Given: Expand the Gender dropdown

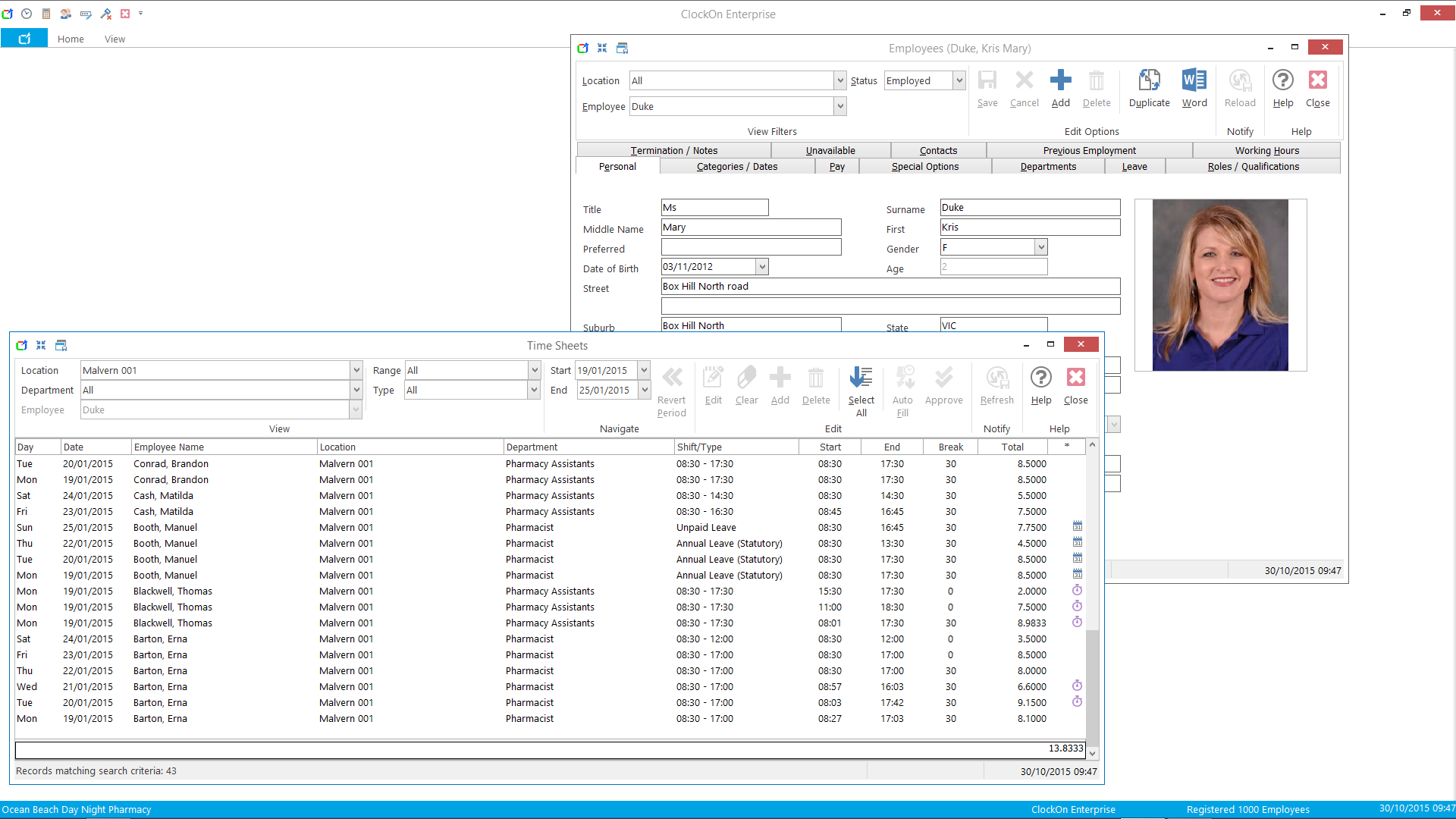Looking at the screenshot, I should (x=1041, y=247).
